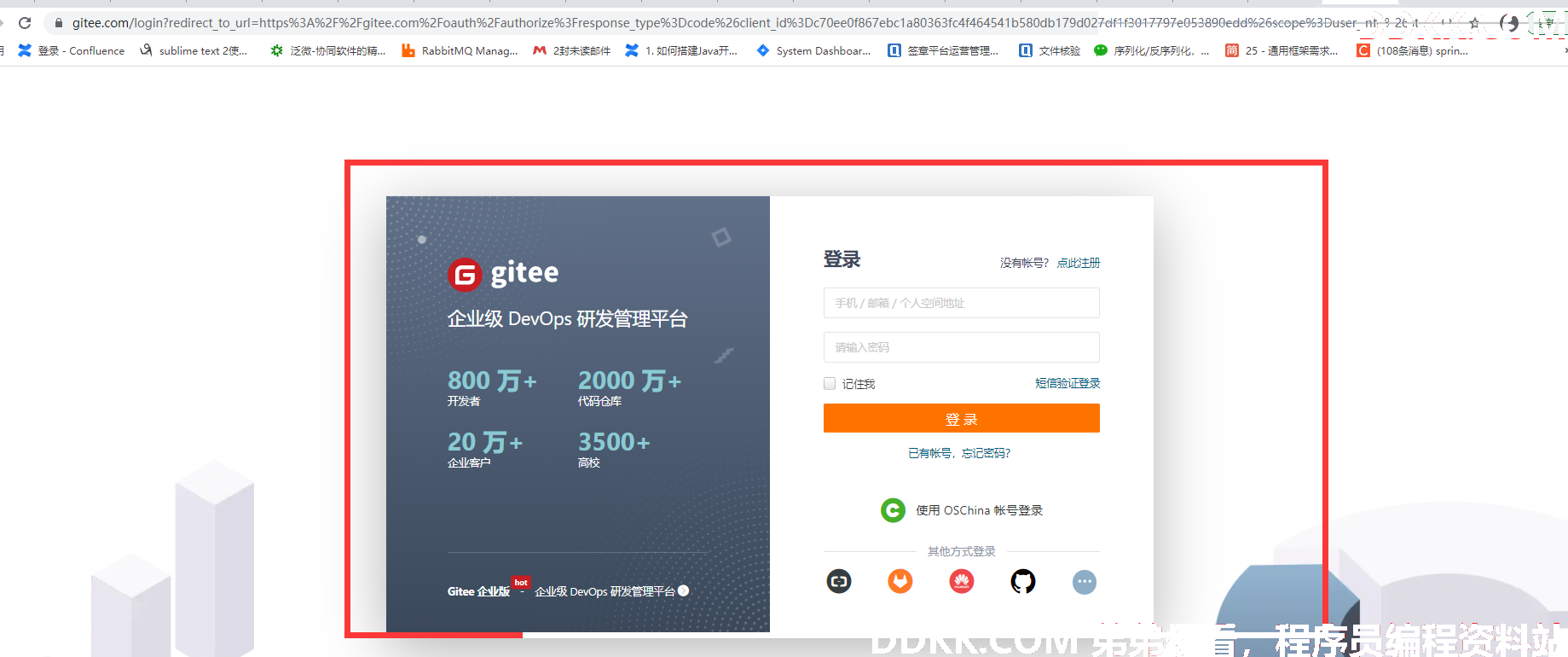Open the 签章平台运营管理 bookmark
The height and width of the screenshot is (657, 1568).
coord(944,50)
